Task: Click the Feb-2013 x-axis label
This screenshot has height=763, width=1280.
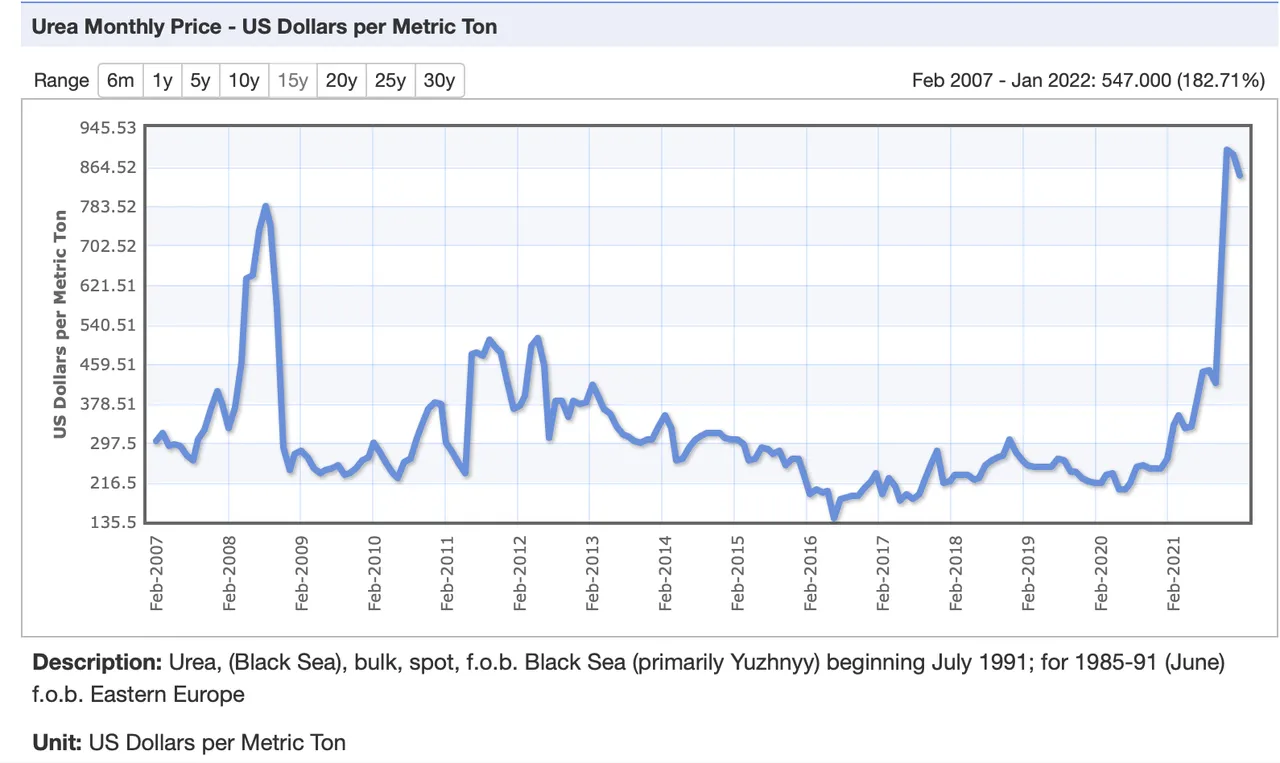Action: (x=593, y=572)
